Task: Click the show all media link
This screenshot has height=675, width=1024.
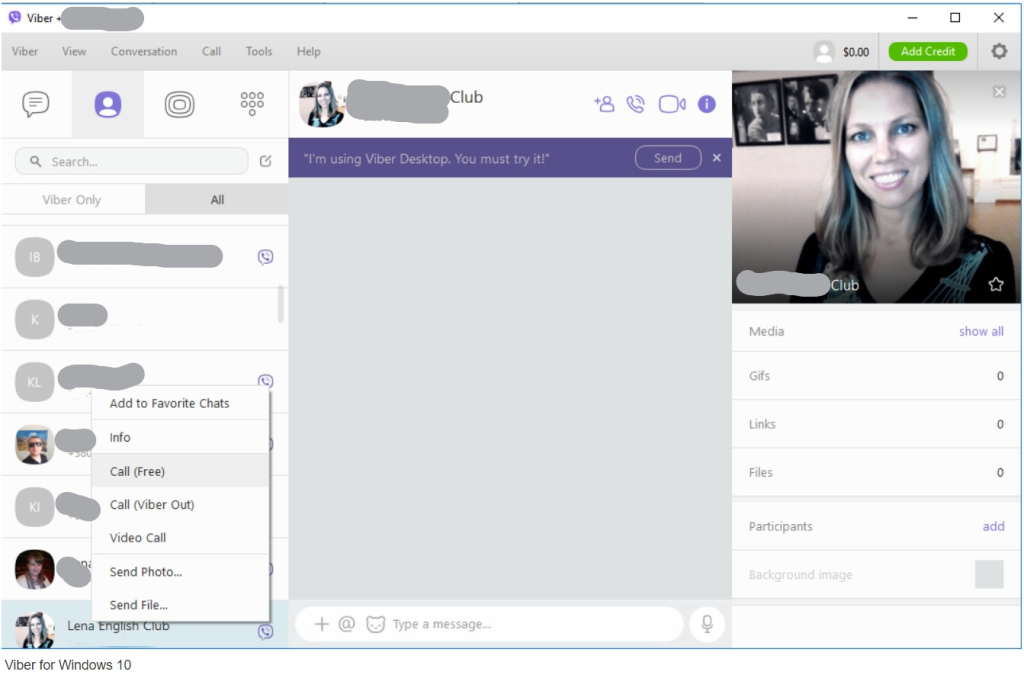Action: point(981,332)
